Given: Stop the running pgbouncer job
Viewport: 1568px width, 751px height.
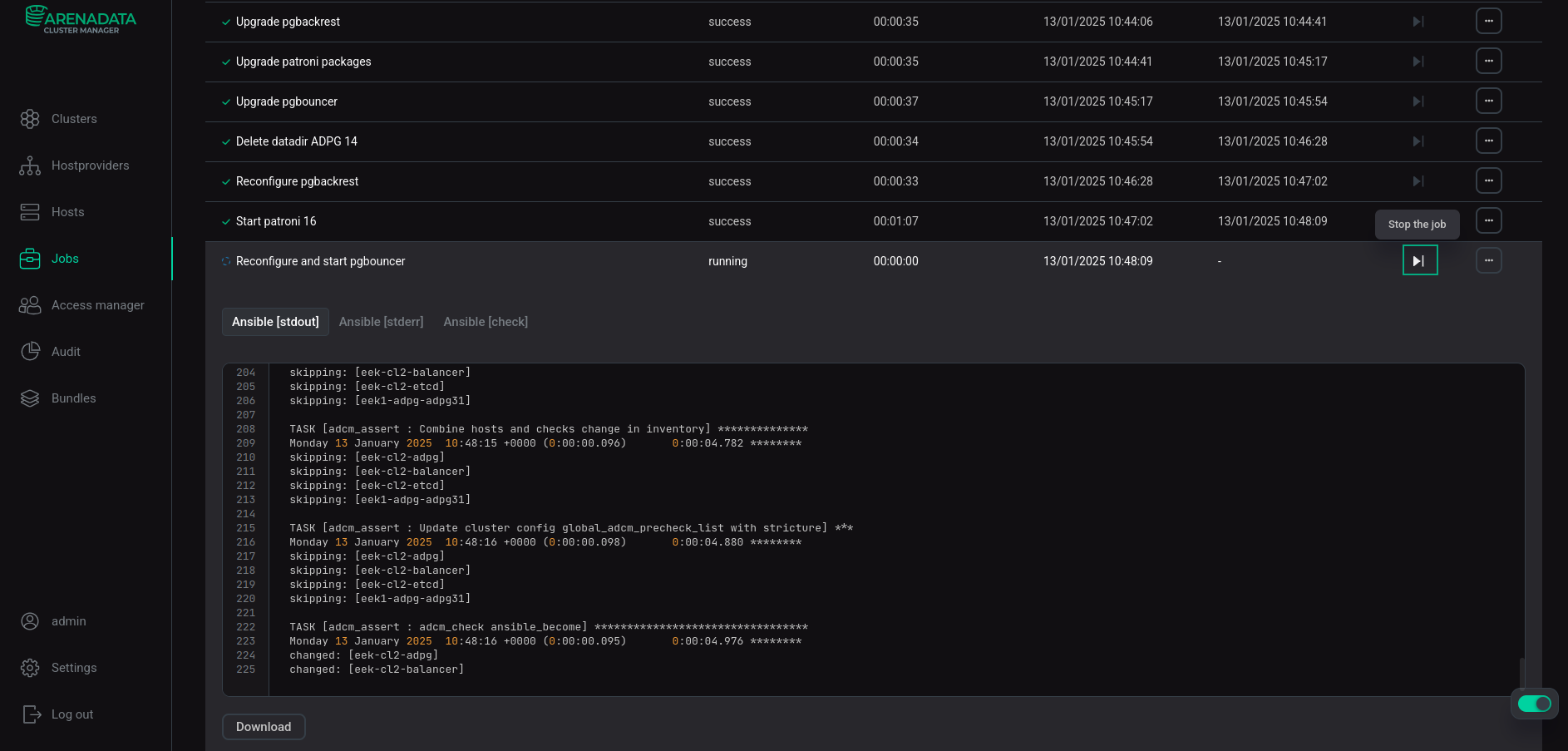Looking at the screenshot, I should [1419, 260].
